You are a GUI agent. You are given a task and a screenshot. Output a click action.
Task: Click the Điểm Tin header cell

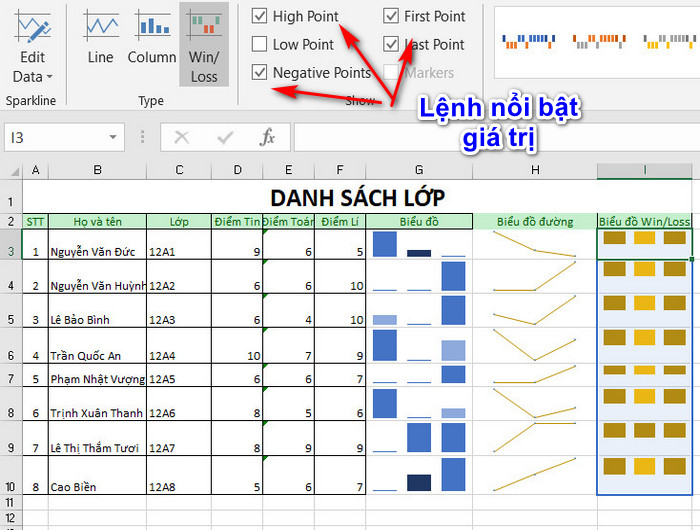tap(237, 221)
